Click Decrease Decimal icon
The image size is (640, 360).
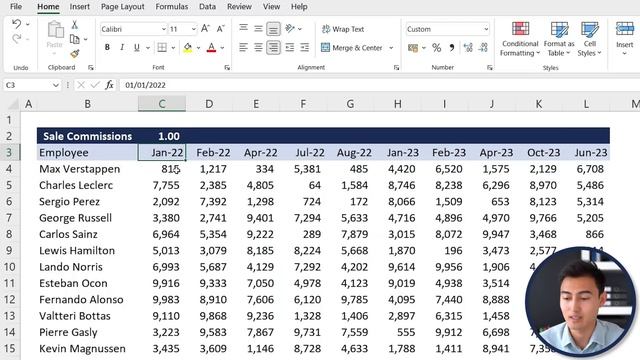coord(483,48)
